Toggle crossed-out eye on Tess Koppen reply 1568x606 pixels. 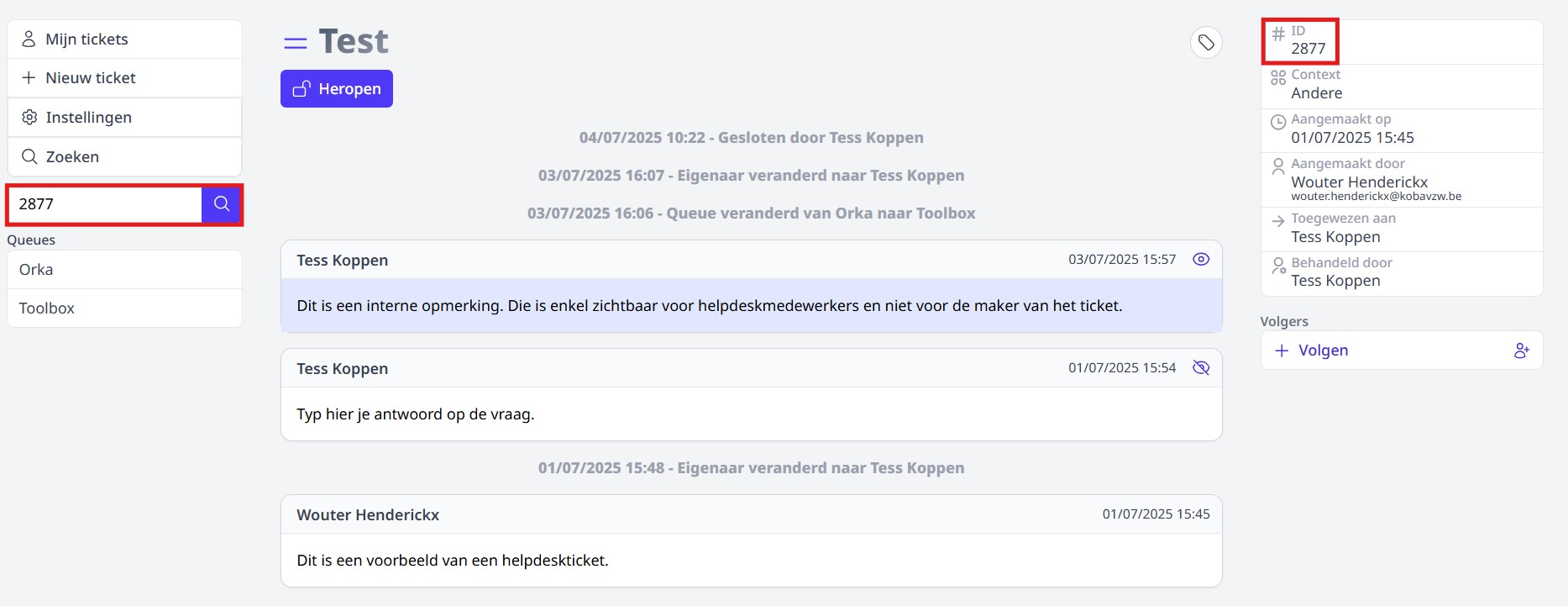[1201, 368]
